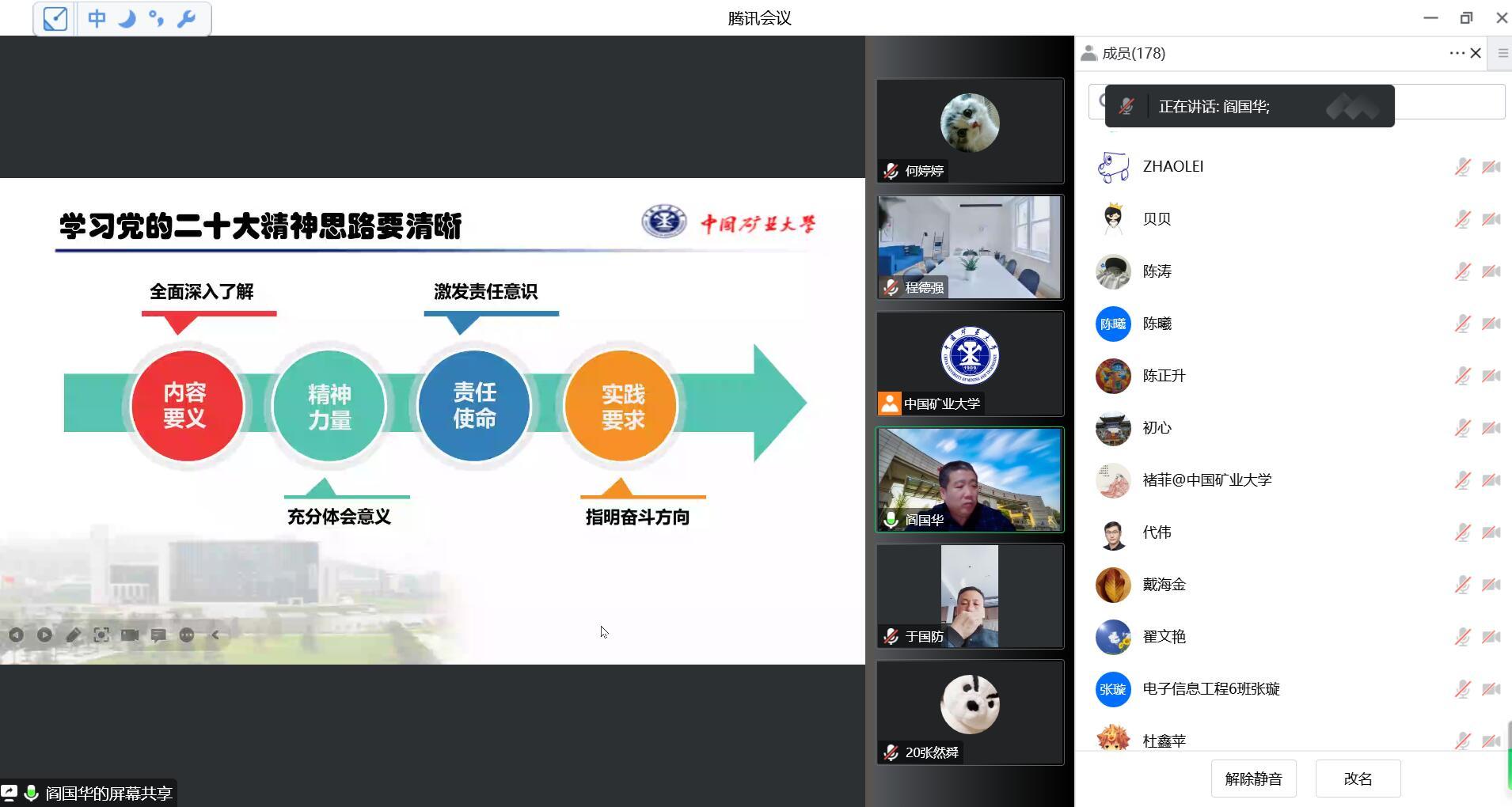Screen dimensions: 1512x807
Task: Close the members panel
Action: (x=1476, y=53)
